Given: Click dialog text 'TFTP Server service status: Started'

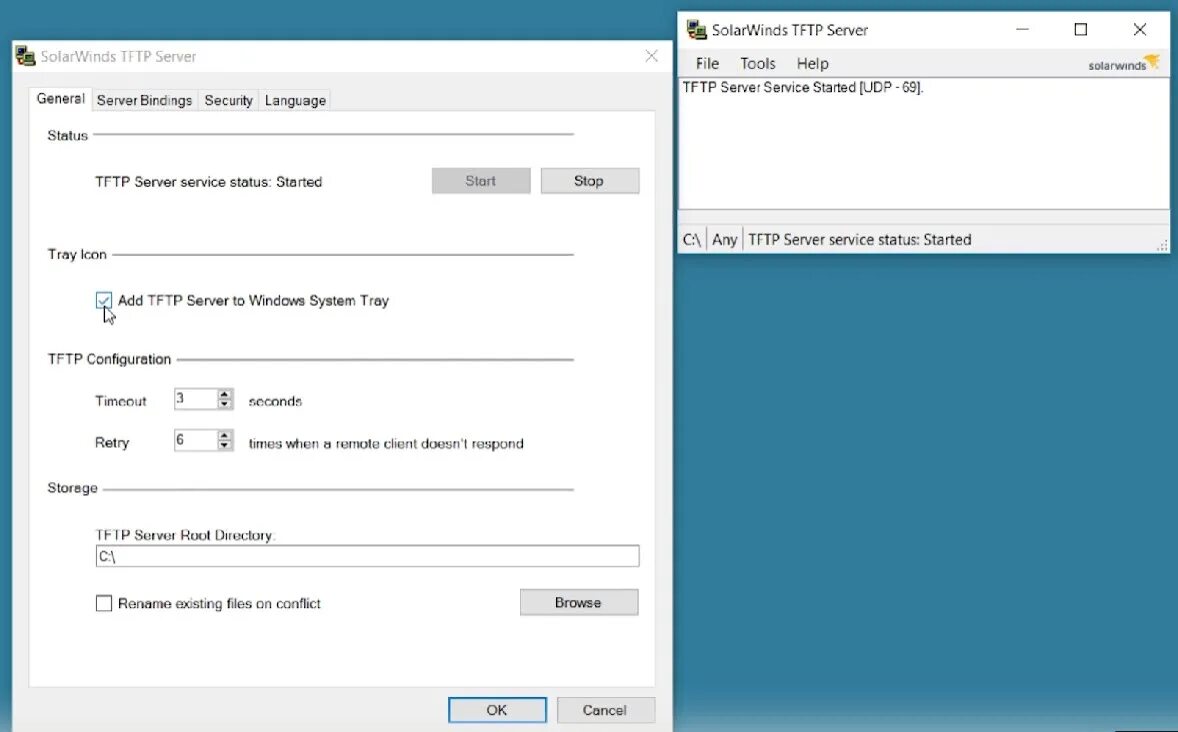Looking at the screenshot, I should [x=208, y=182].
